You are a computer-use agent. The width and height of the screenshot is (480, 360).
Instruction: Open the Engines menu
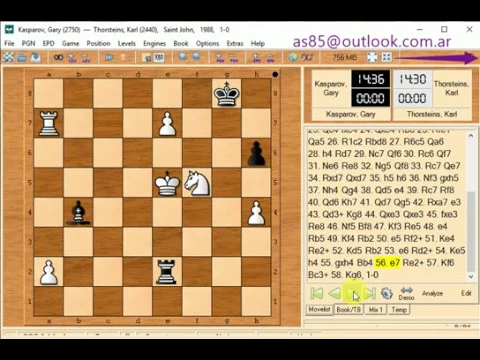click(x=154, y=43)
